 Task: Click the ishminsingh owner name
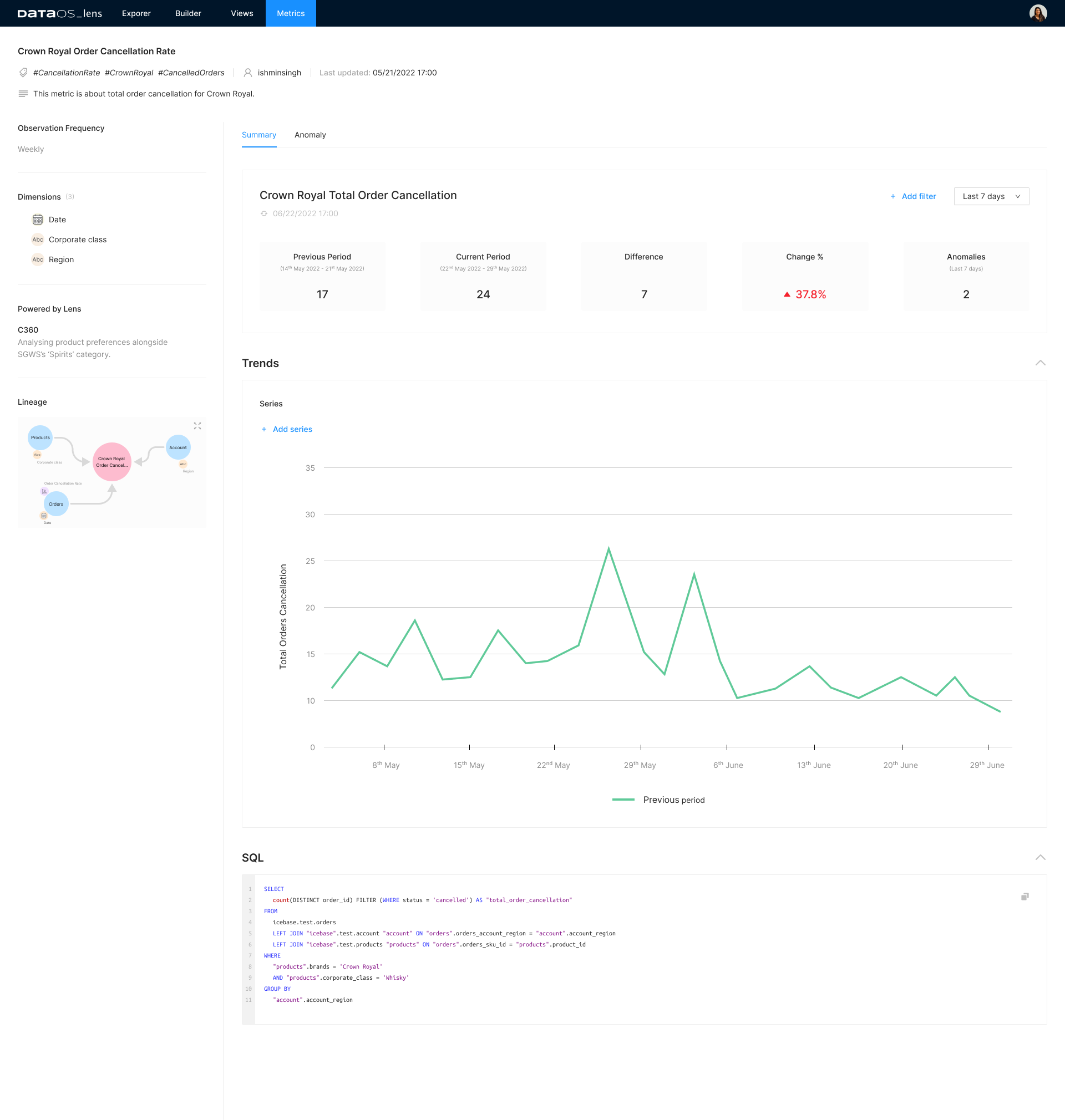coord(280,73)
